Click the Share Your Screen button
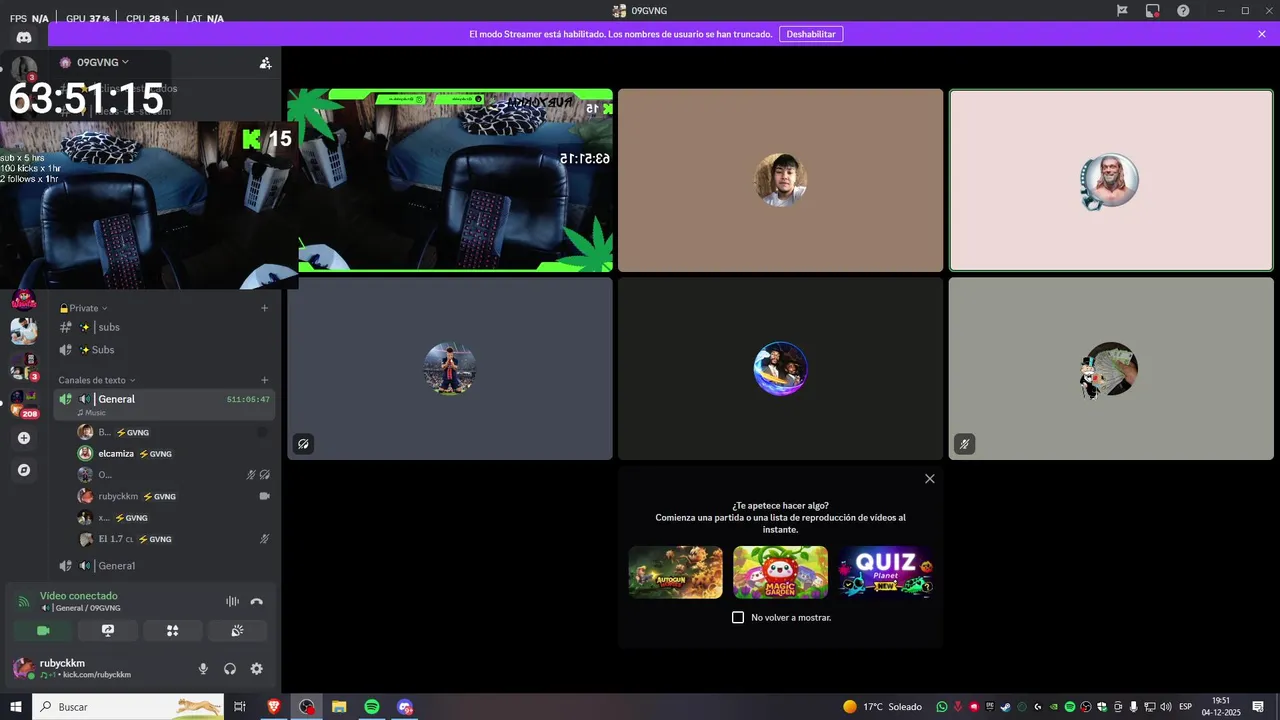The width and height of the screenshot is (1280, 720). click(108, 631)
